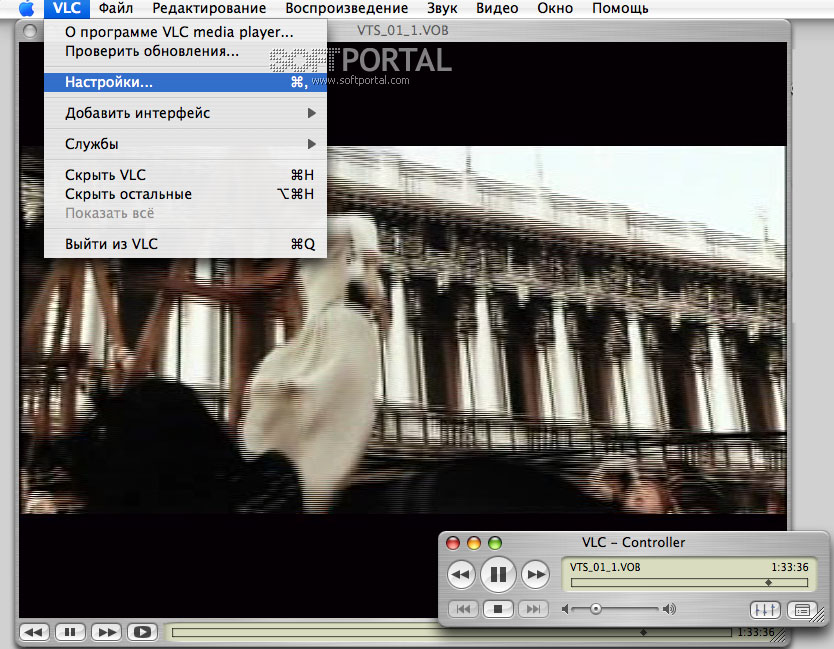Skip to previous track in Controller
The height and width of the screenshot is (649, 834).
(x=463, y=609)
